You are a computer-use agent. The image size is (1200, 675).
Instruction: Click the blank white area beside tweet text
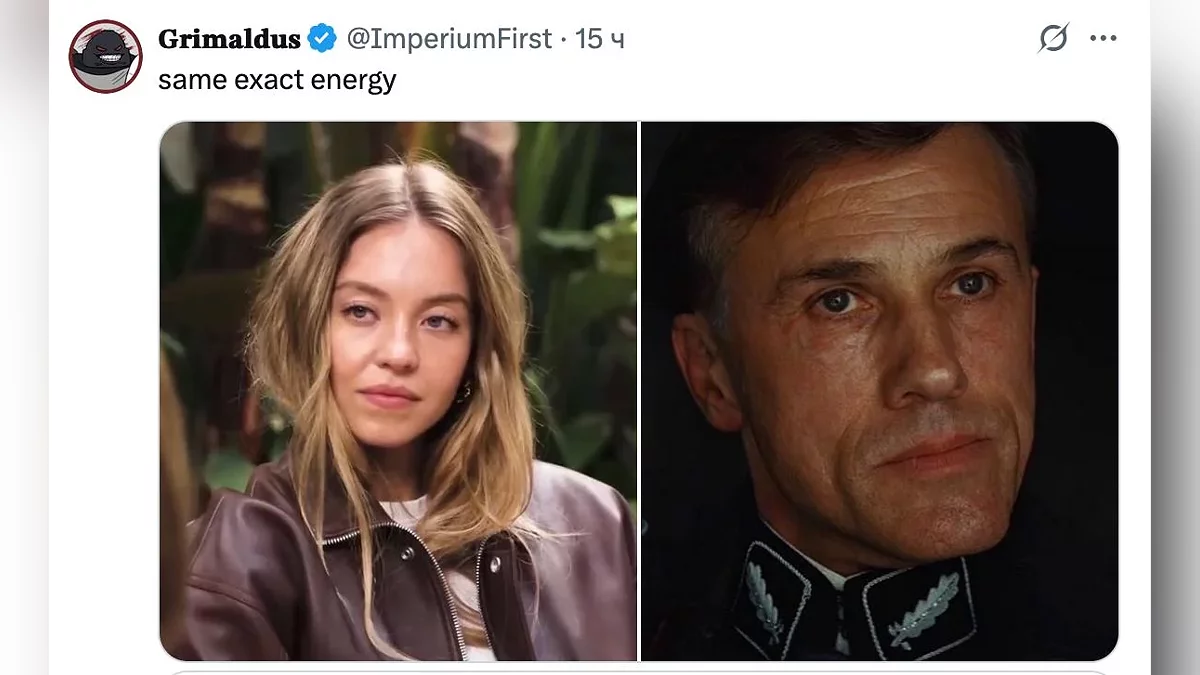[x=700, y=80]
